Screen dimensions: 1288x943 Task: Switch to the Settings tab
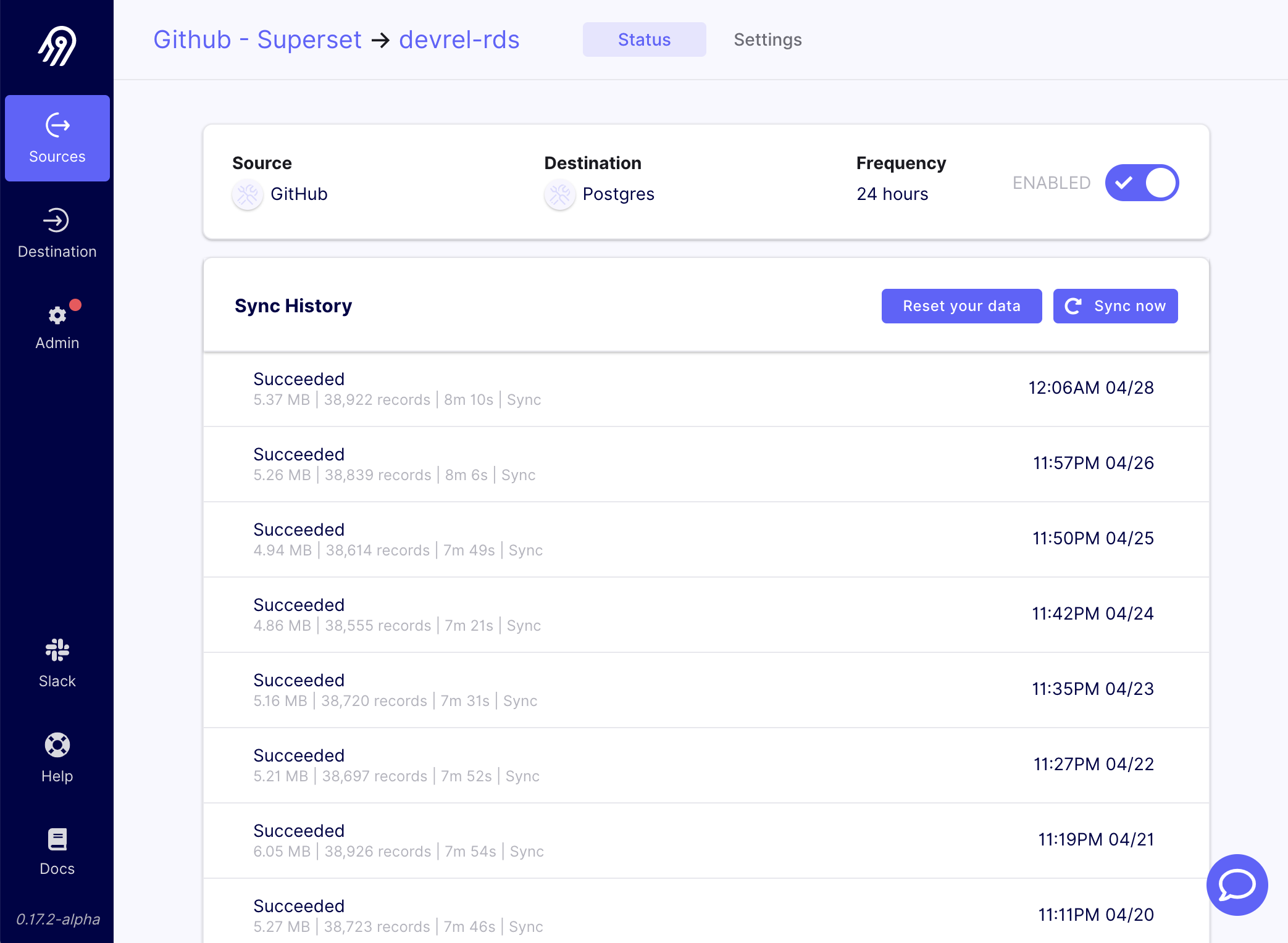tap(767, 39)
